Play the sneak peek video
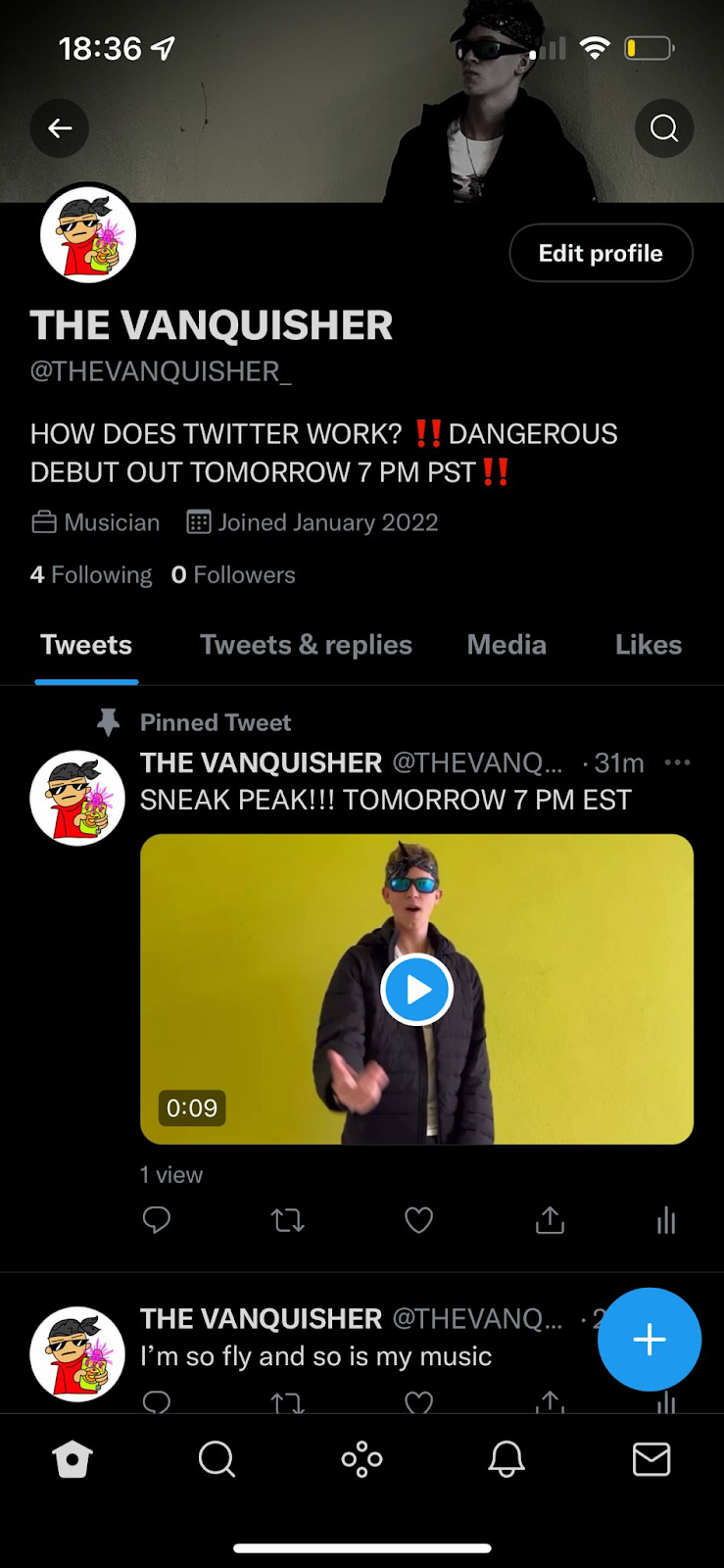 pyautogui.click(x=416, y=990)
